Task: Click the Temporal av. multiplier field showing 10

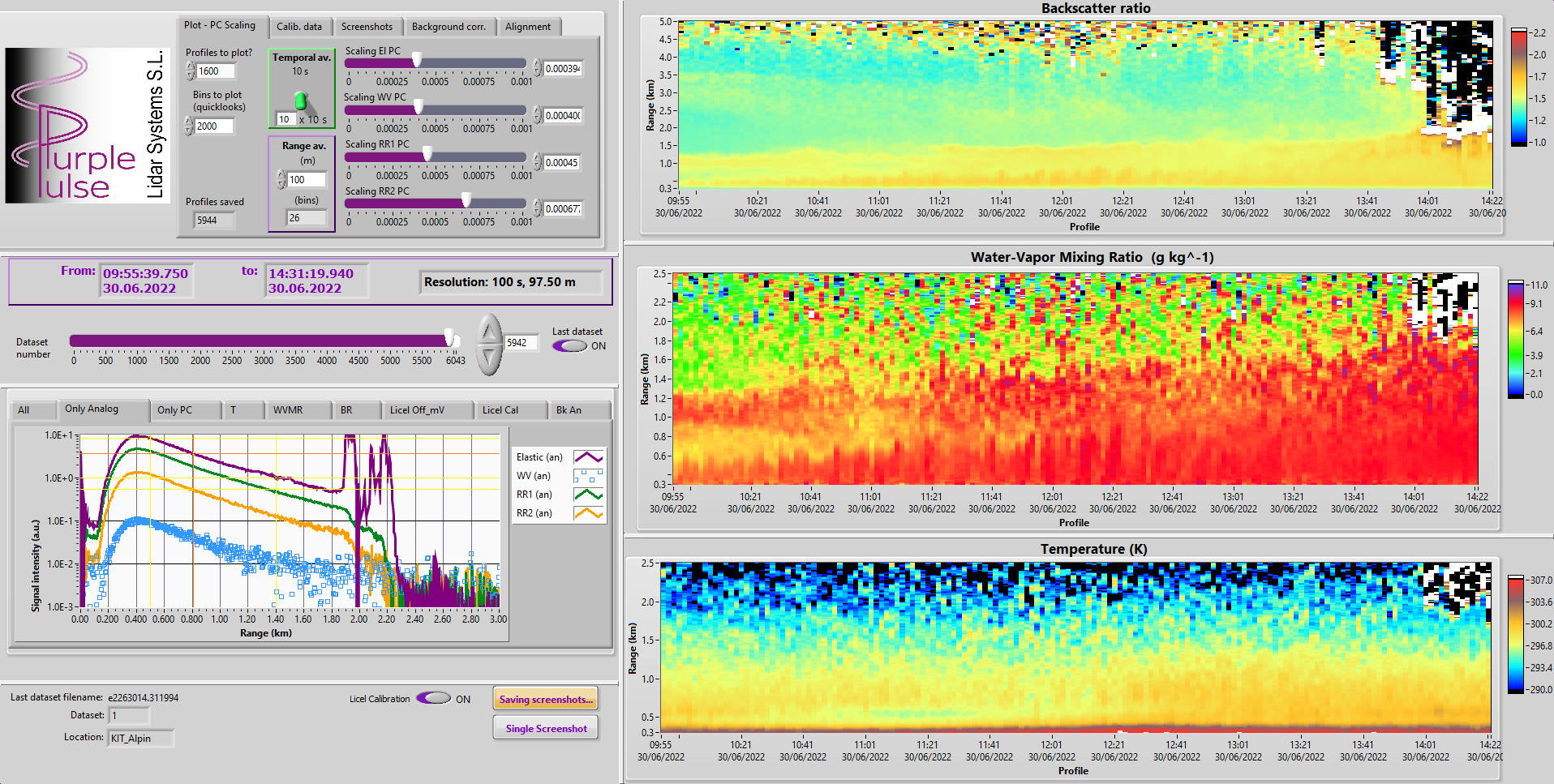Action: [285, 119]
